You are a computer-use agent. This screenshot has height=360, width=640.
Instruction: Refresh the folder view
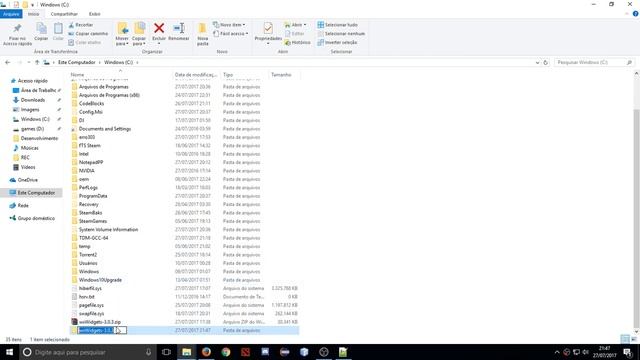(546, 62)
